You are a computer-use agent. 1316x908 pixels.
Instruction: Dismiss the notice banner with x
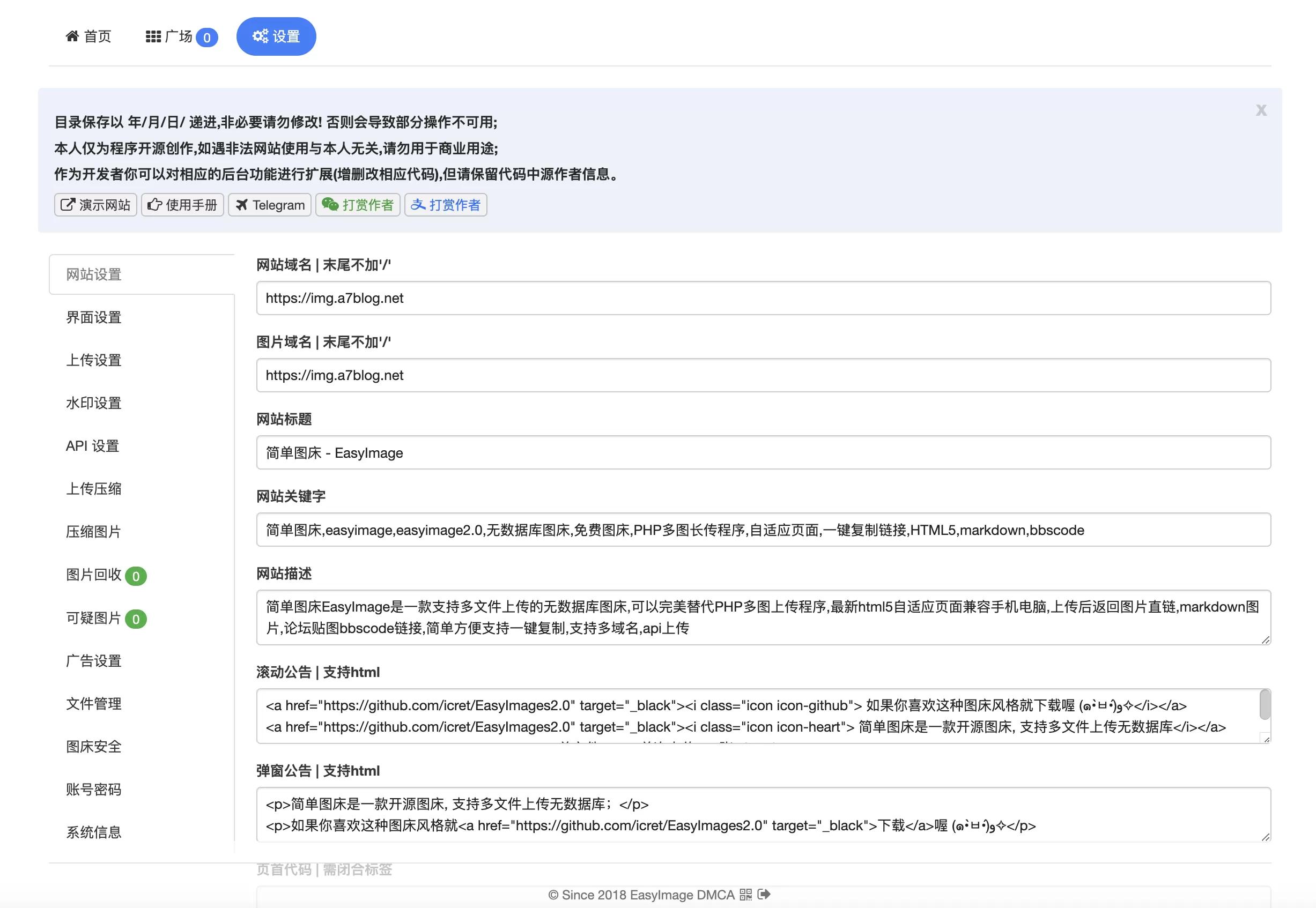(x=1261, y=110)
